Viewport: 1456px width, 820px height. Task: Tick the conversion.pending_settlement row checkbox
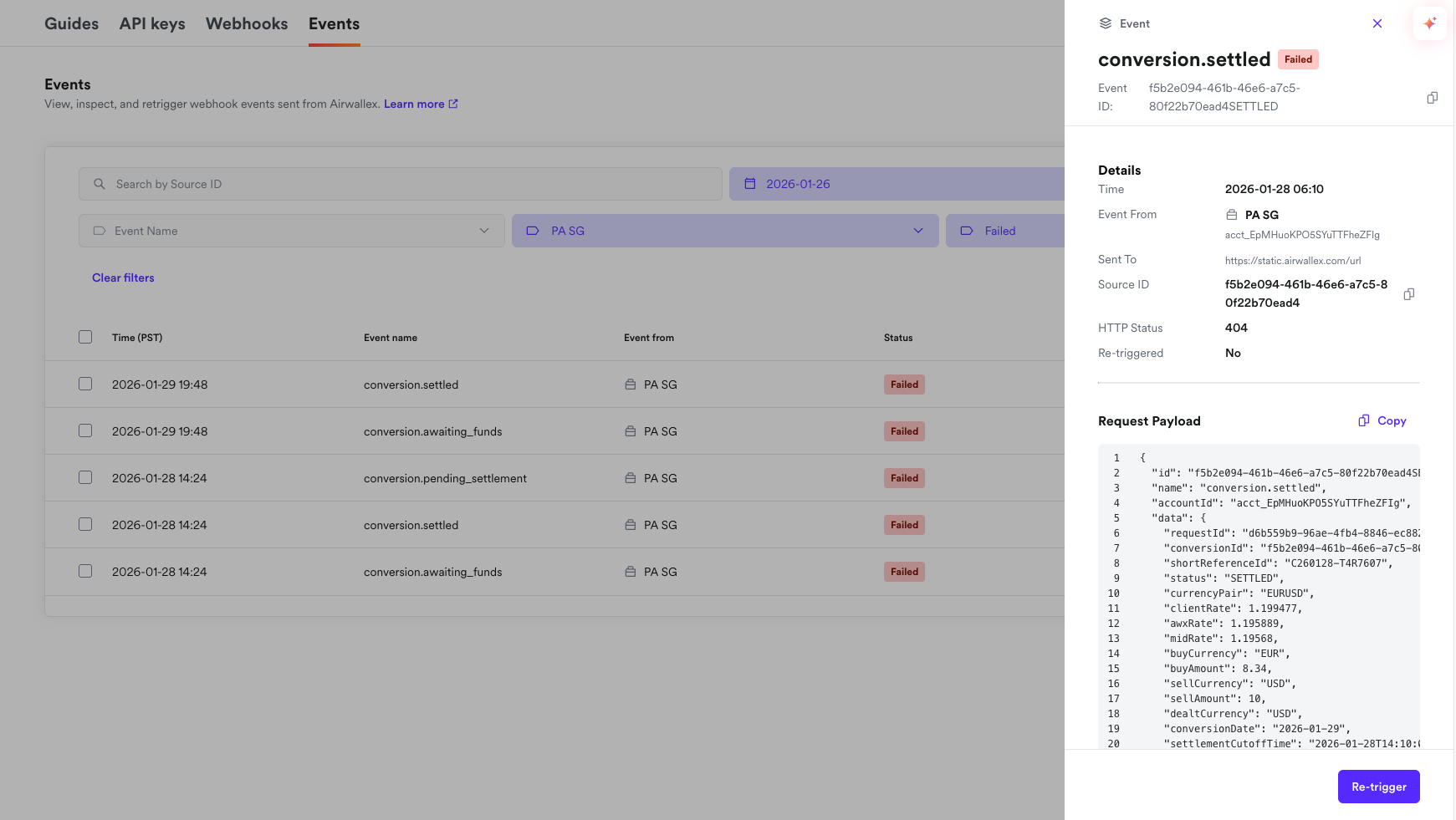coord(85,477)
